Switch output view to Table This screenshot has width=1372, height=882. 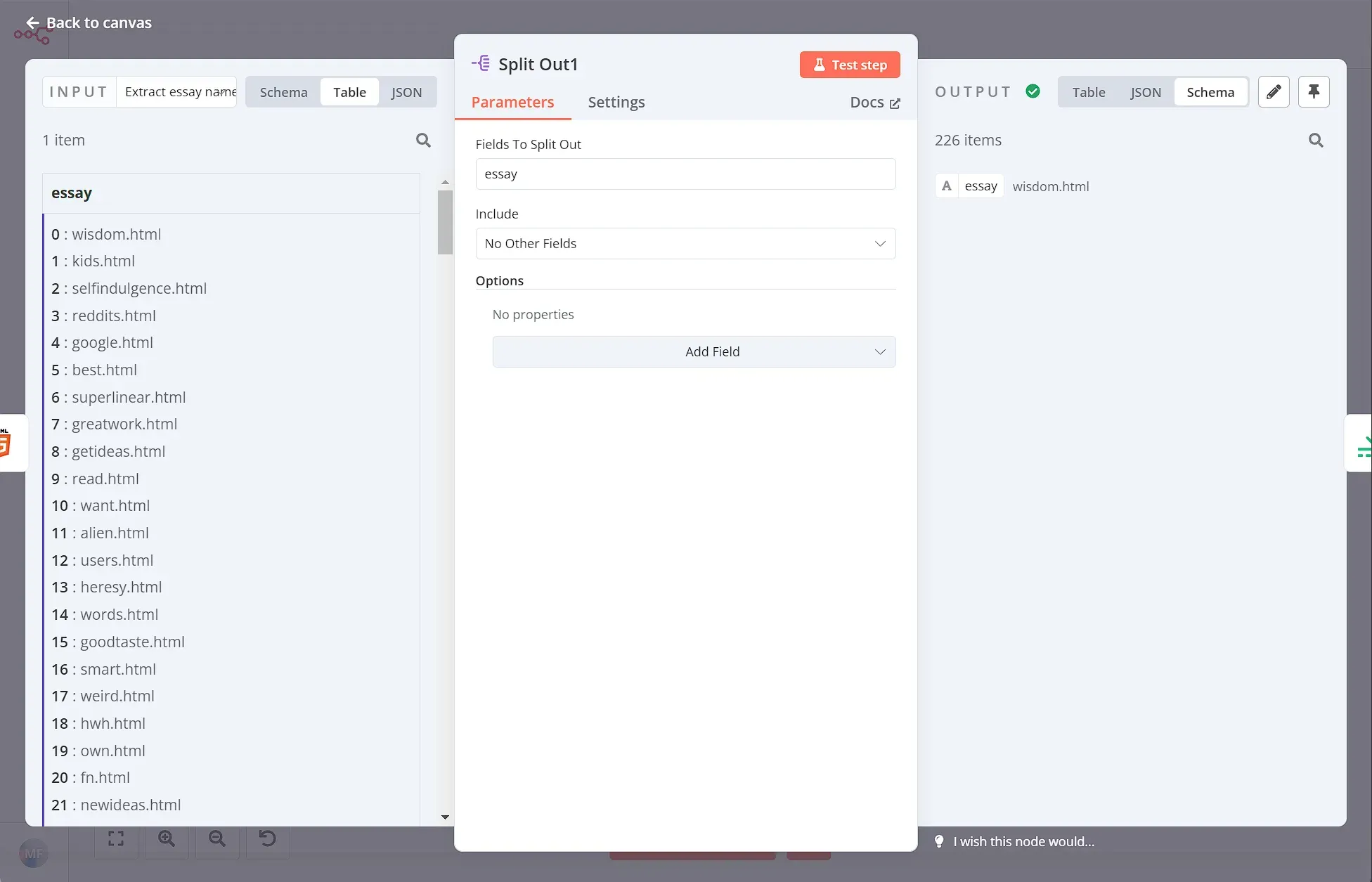click(x=1088, y=92)
